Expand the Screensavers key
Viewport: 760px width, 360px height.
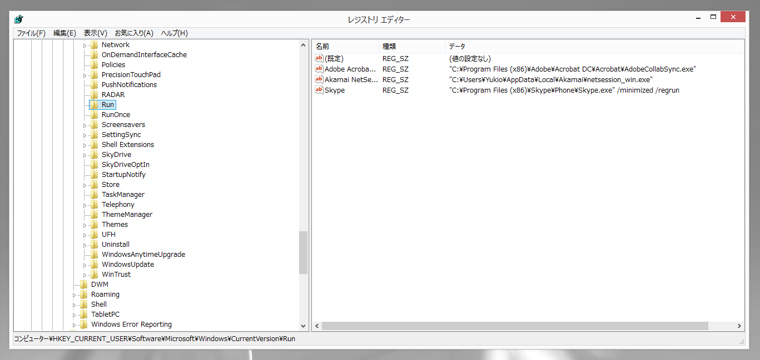coord(84,125)
